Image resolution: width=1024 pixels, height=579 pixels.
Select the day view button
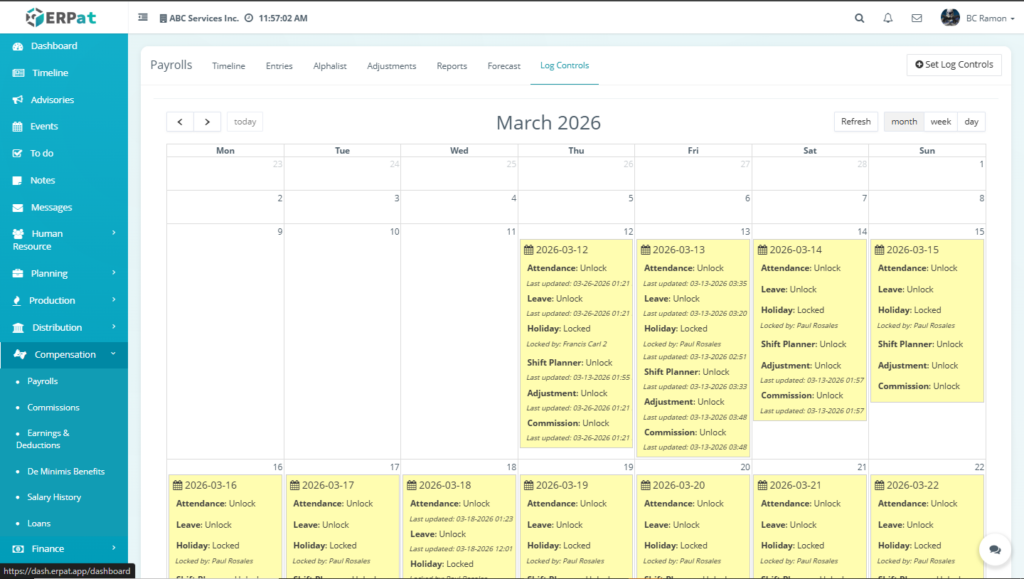[x=971, y=122]
